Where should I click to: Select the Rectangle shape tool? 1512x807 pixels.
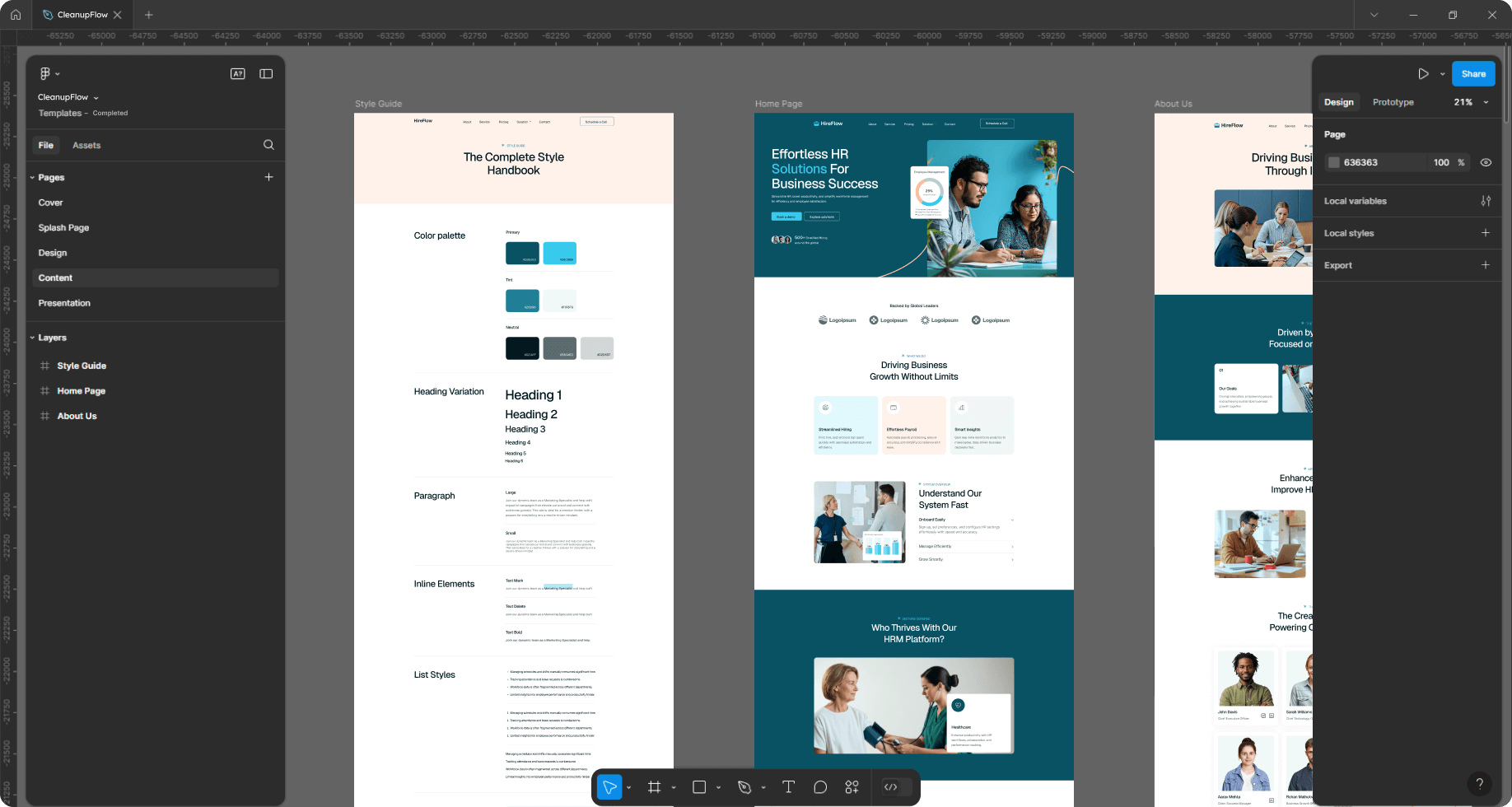(x=699, y=786)
